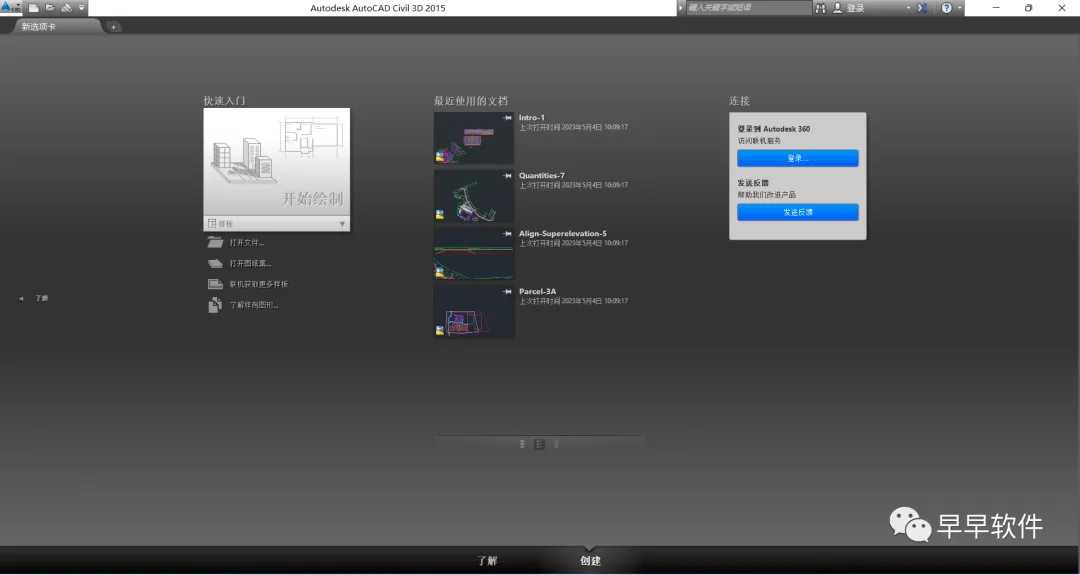Expand the quick access toolbar customize arrow

[x=82, y=8]
